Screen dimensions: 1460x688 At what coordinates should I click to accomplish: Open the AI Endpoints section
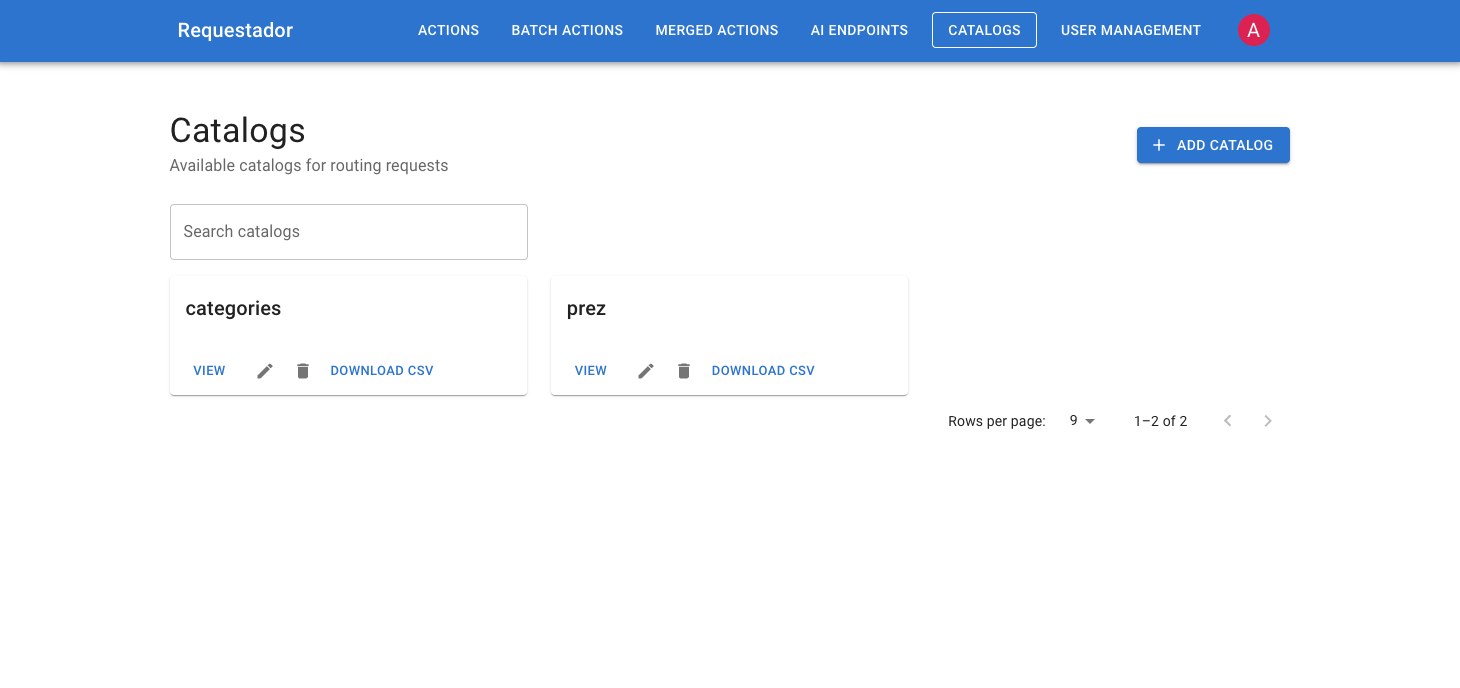point(859,30)
